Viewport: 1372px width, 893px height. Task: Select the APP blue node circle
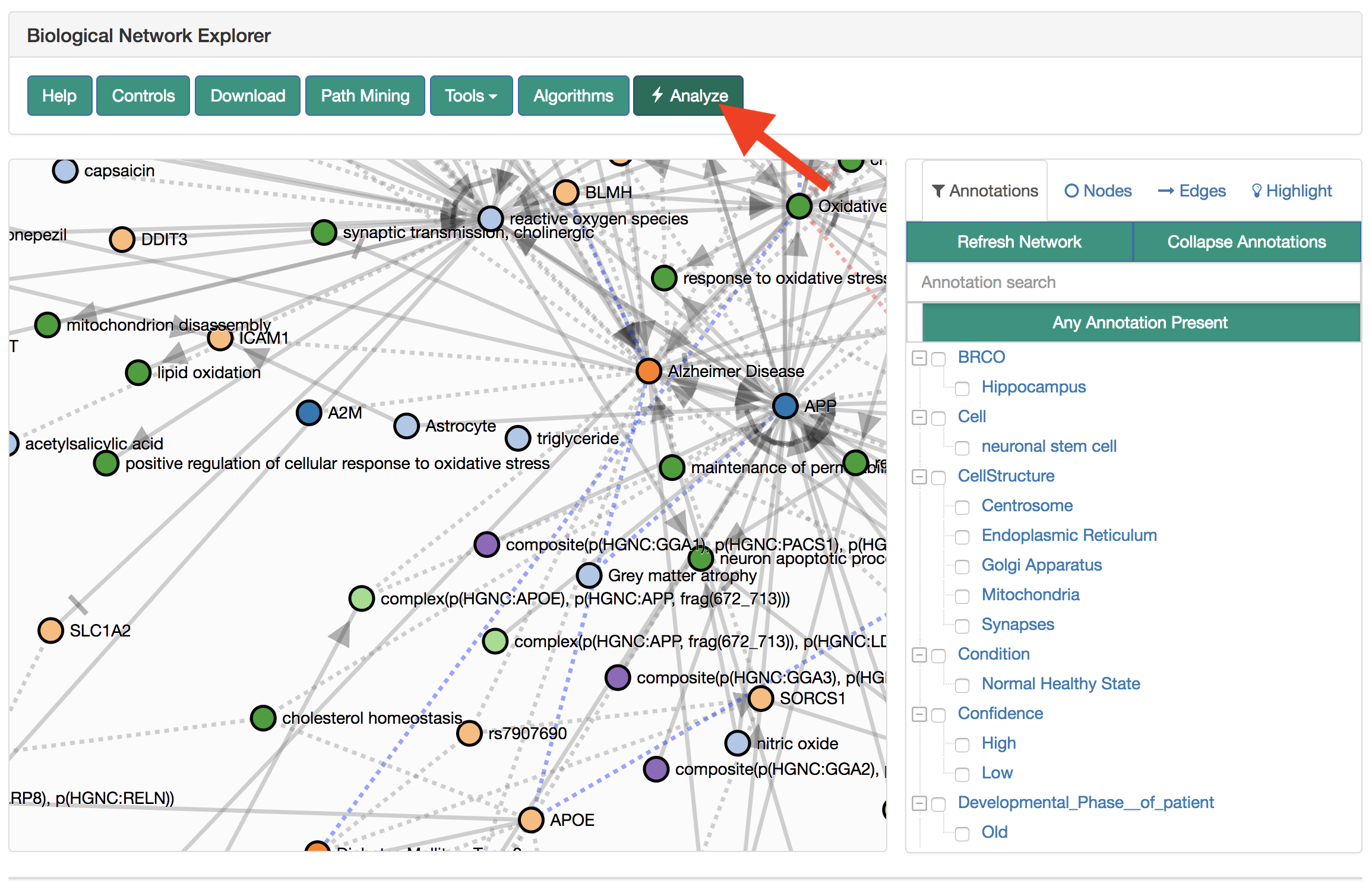point(785,406)
